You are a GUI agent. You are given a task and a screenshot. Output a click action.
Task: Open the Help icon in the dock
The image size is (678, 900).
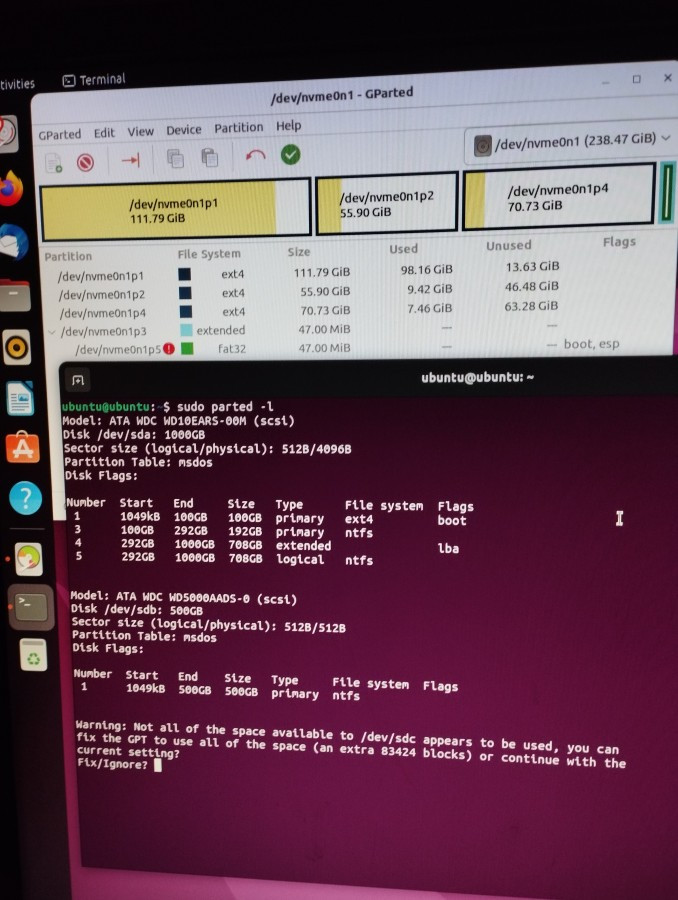pyautogui.click(x=25, y=498)
